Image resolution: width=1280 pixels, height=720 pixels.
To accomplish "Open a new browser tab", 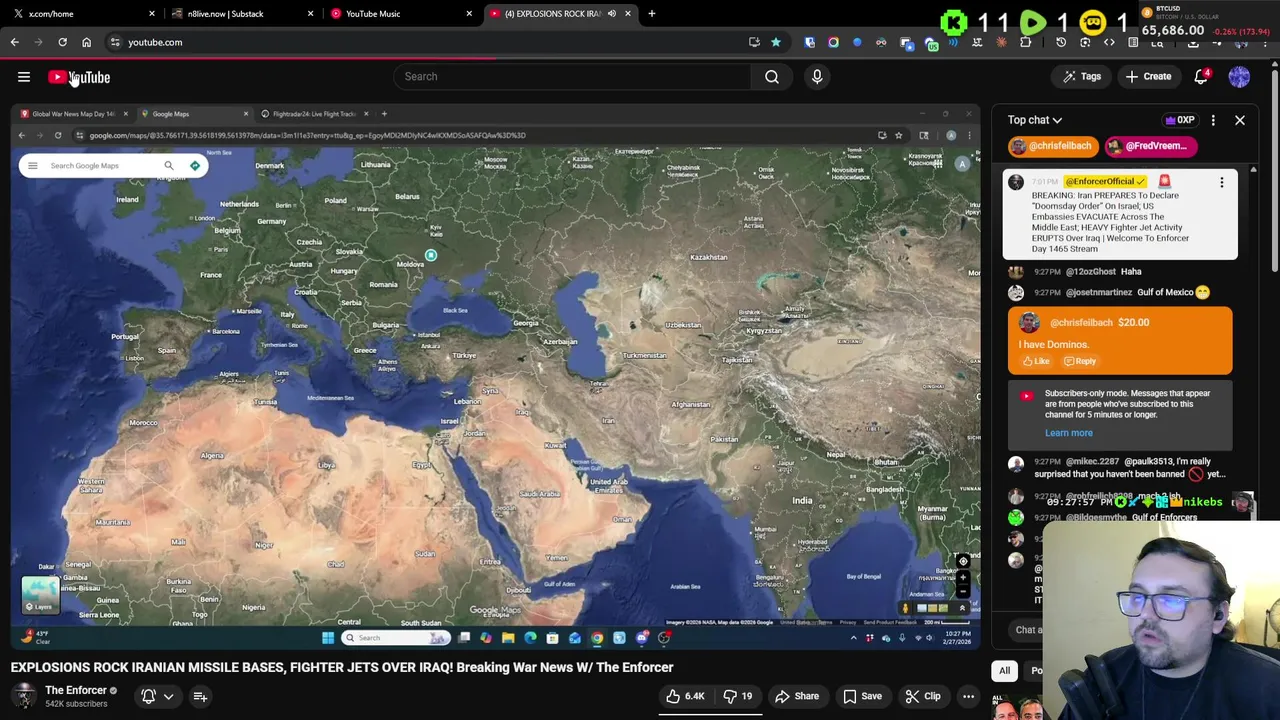I will click(651, 14).
